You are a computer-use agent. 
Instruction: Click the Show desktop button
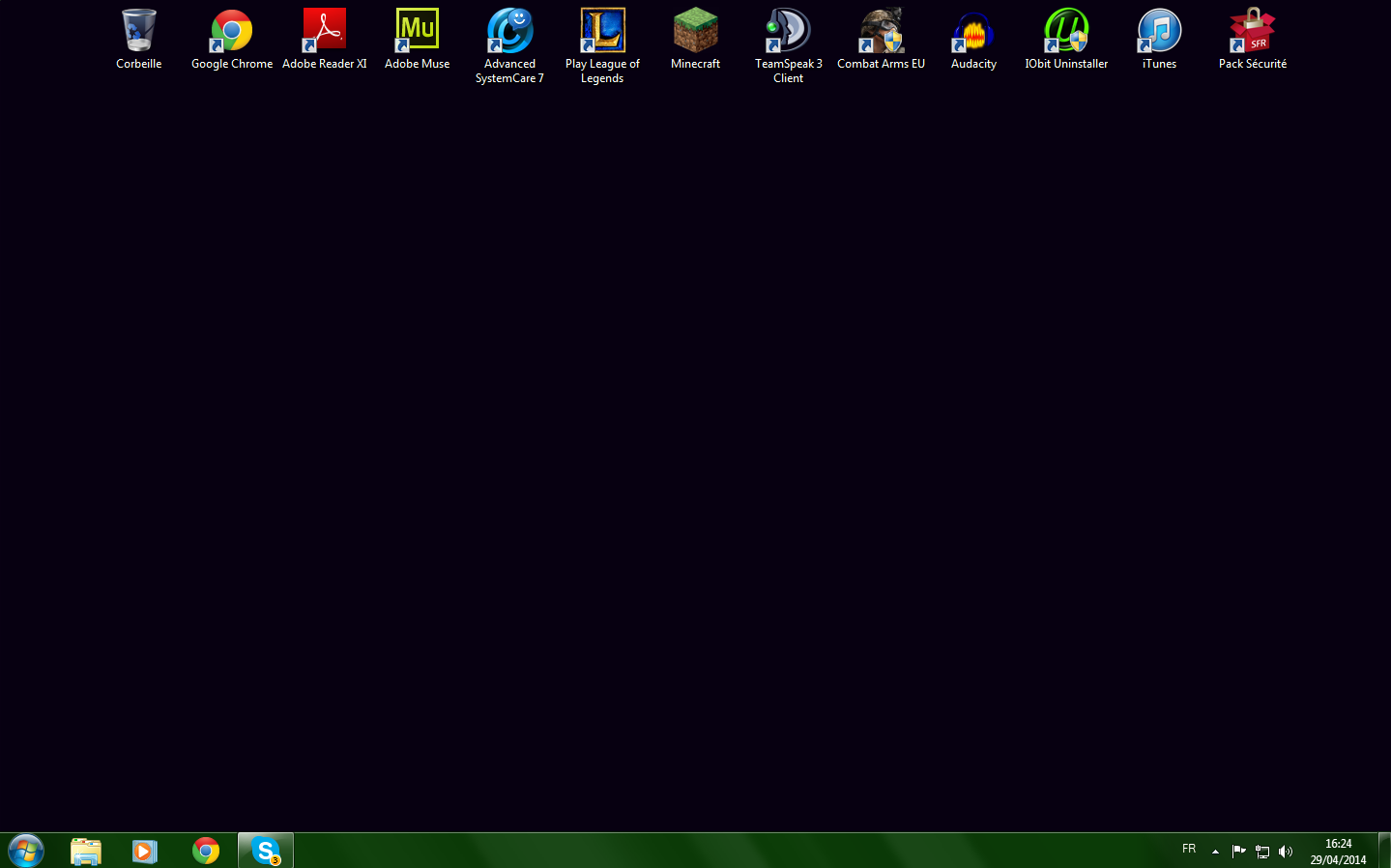click(x=1384, y=851)
